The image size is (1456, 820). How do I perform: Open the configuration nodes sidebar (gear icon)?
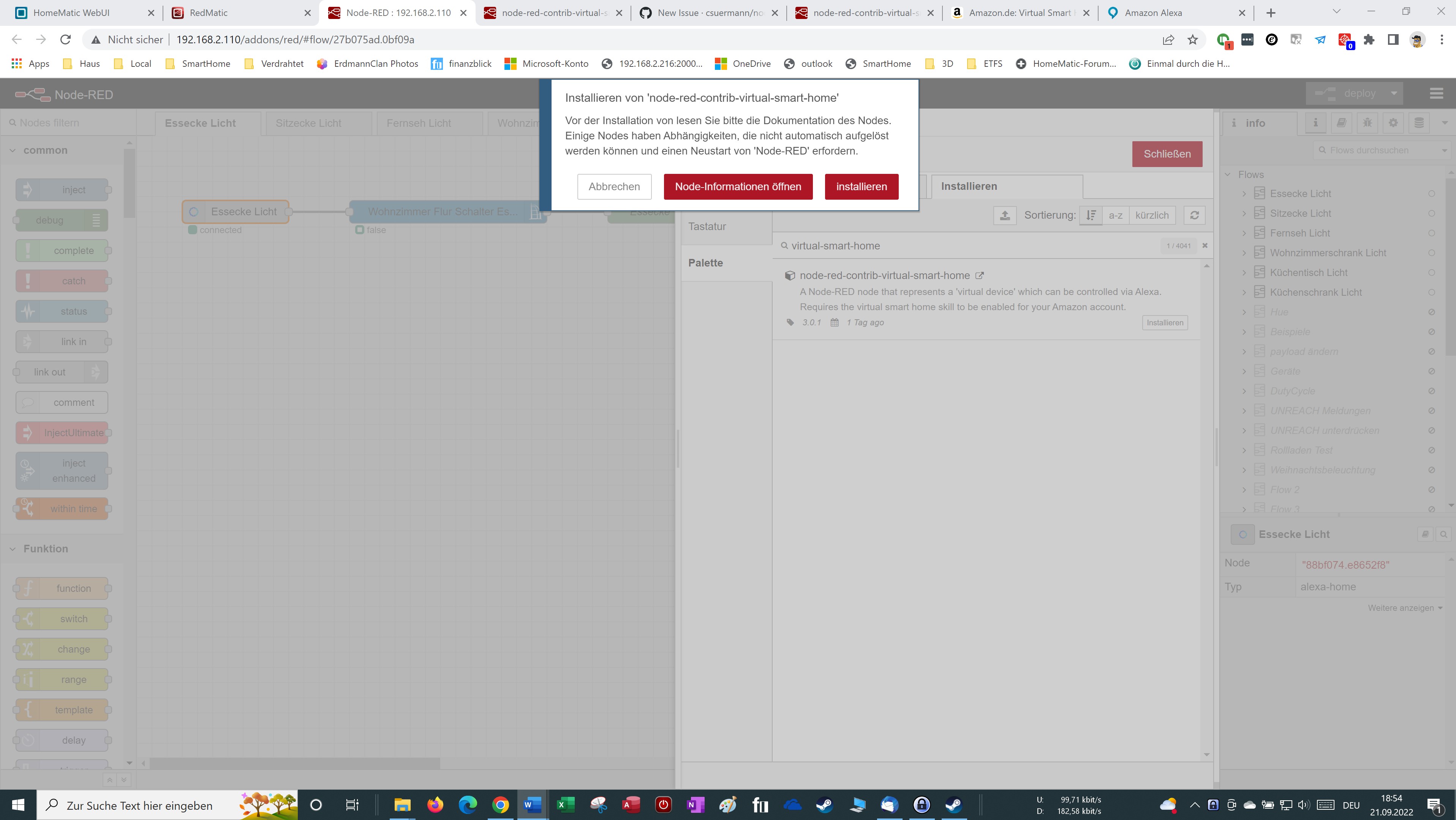click(1393, 123)
